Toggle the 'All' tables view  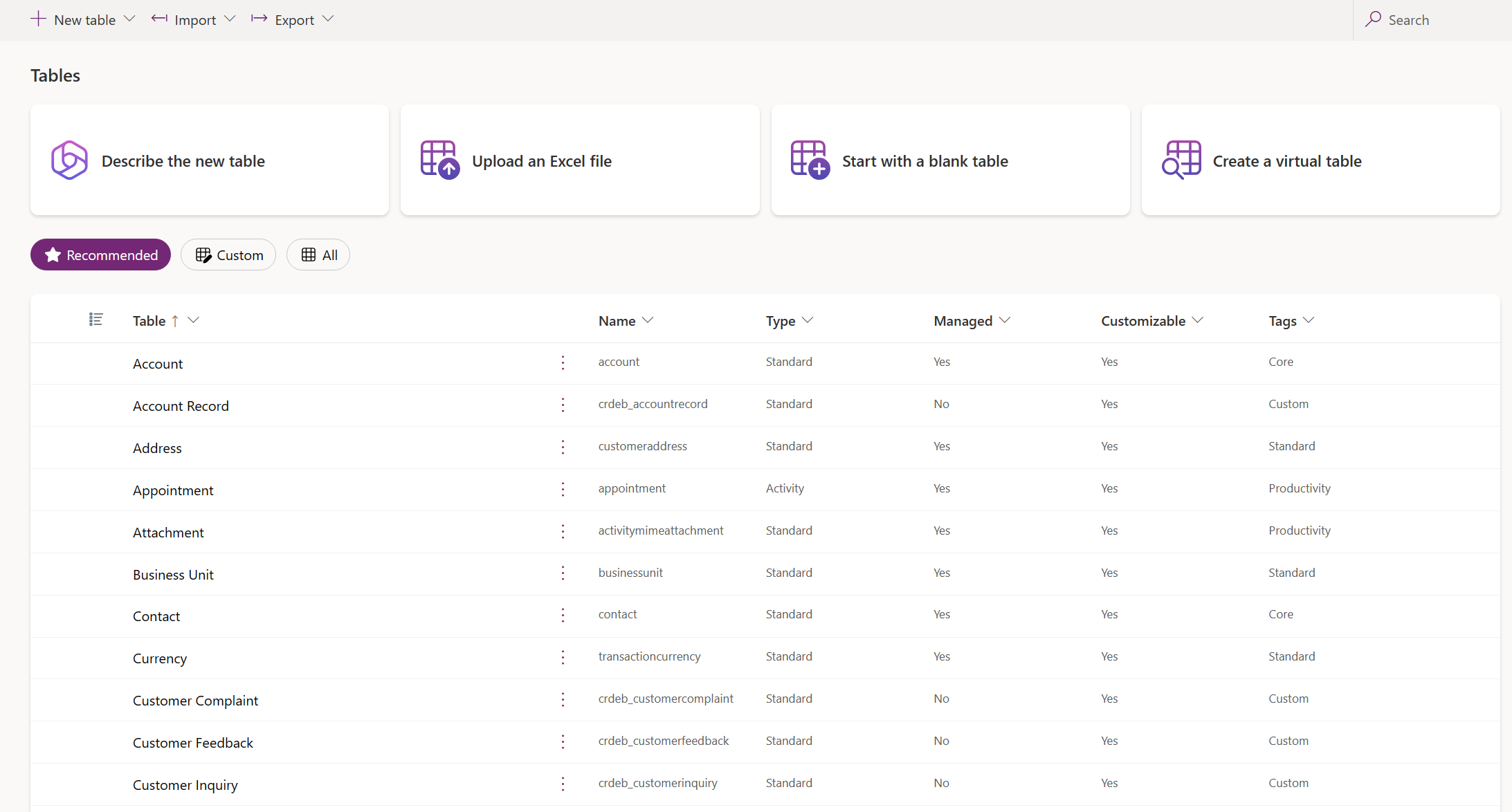coord(319,254)
